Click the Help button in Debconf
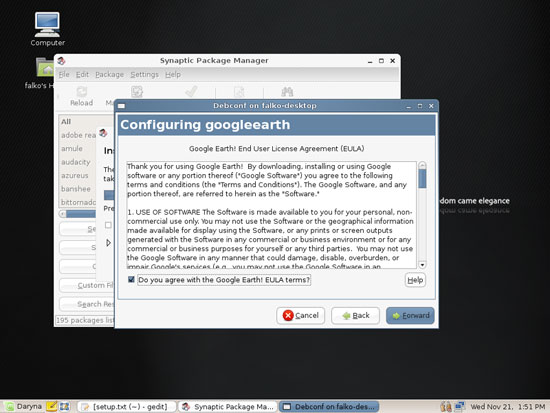This screenshot has width=550, height=413. click(415, 280)
